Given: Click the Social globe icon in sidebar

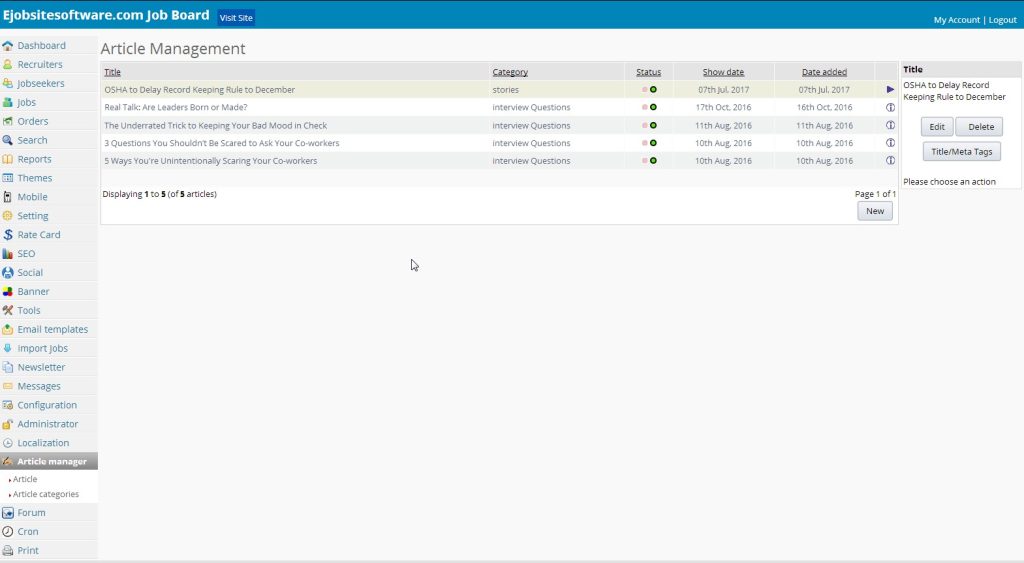Looking at the screenshot, I should 8,273.
